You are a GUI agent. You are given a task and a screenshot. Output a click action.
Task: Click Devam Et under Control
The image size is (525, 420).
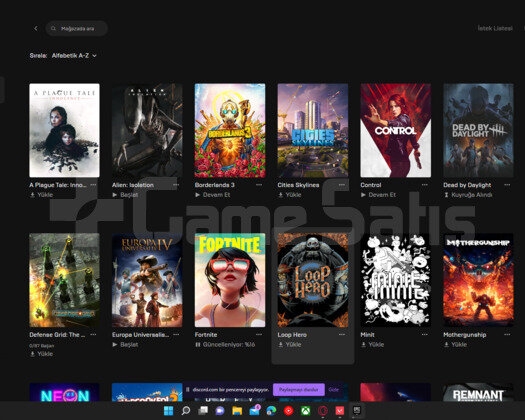[x=378, y=195]
